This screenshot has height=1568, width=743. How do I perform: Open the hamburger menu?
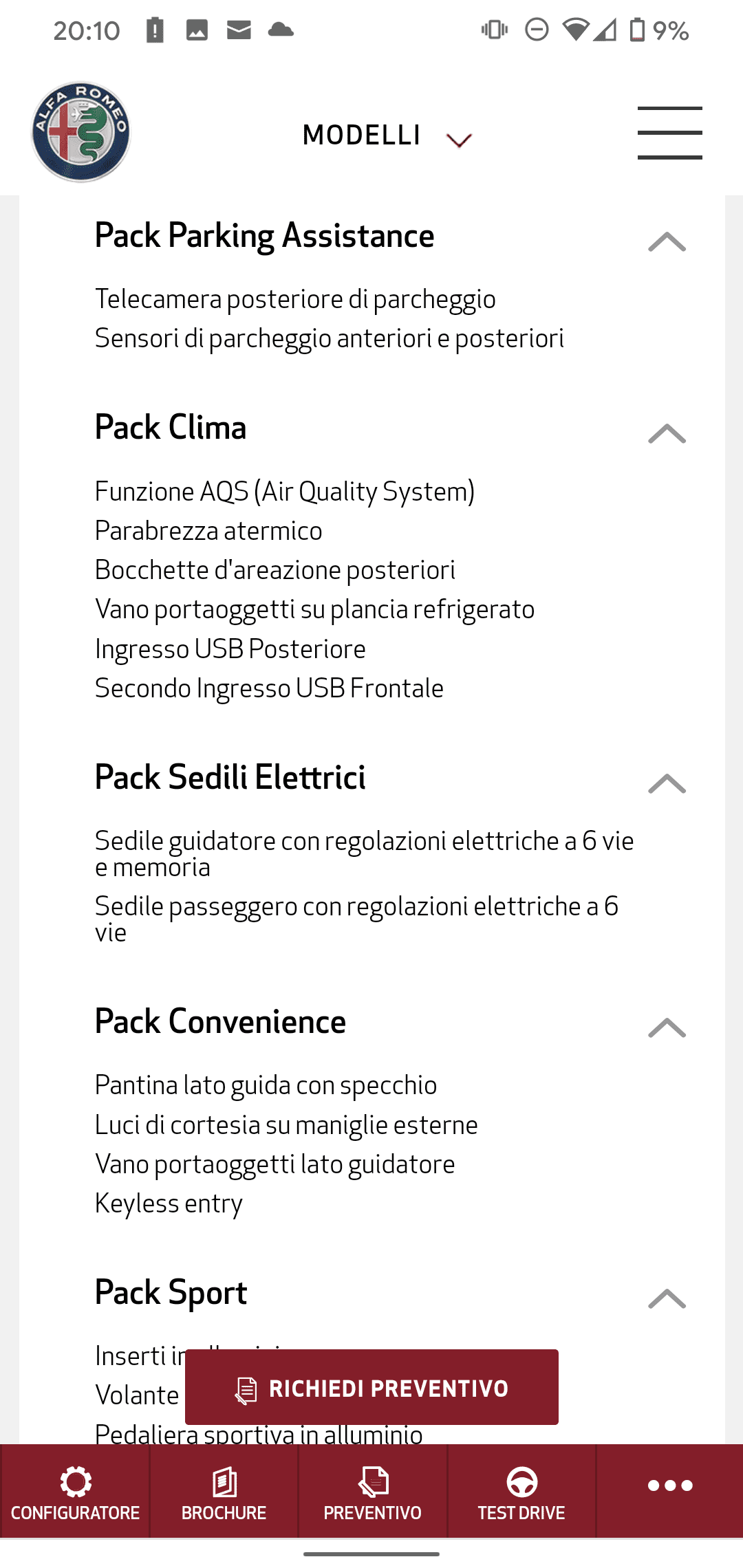coord(669,133)
